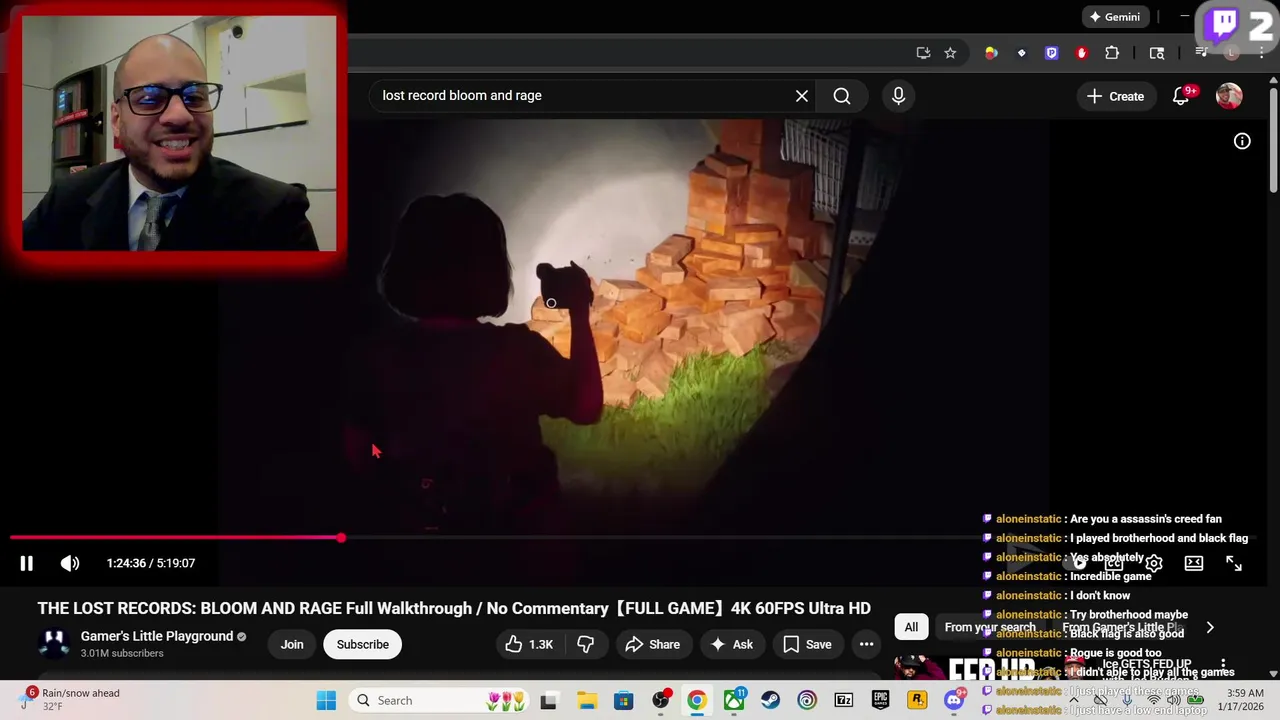
Task: Open Microsoft Store from taskbar
Action: pyautogui.click(x=623, y=700)
